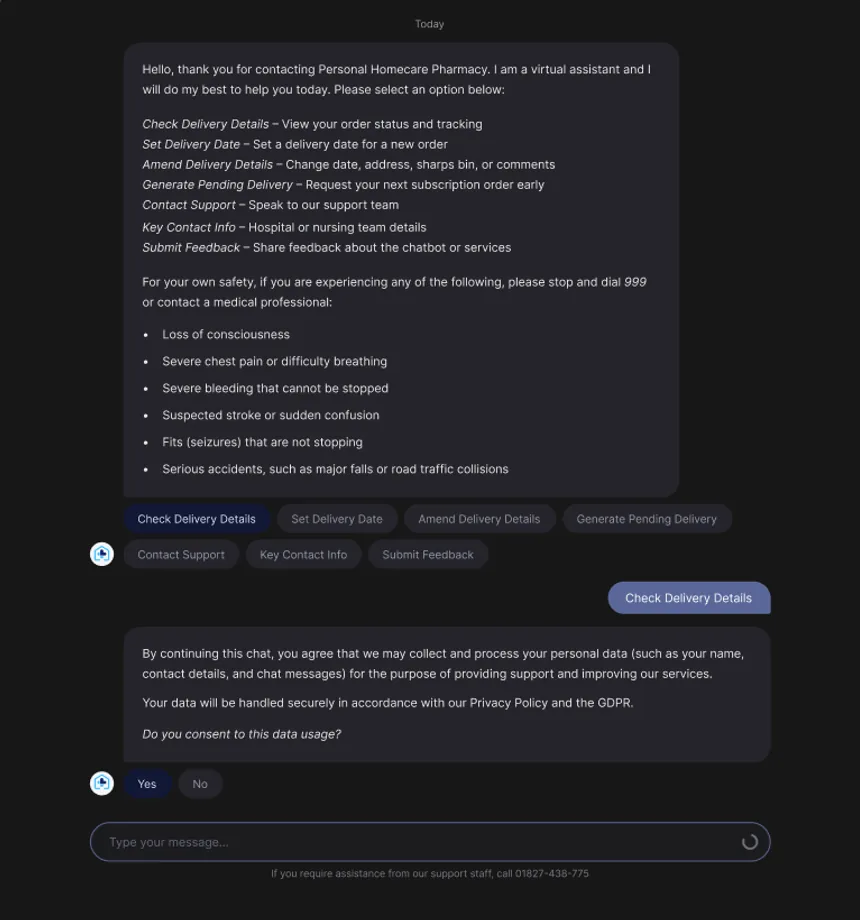
Task: Focus the Type your message input field
Action: point(429,842)
